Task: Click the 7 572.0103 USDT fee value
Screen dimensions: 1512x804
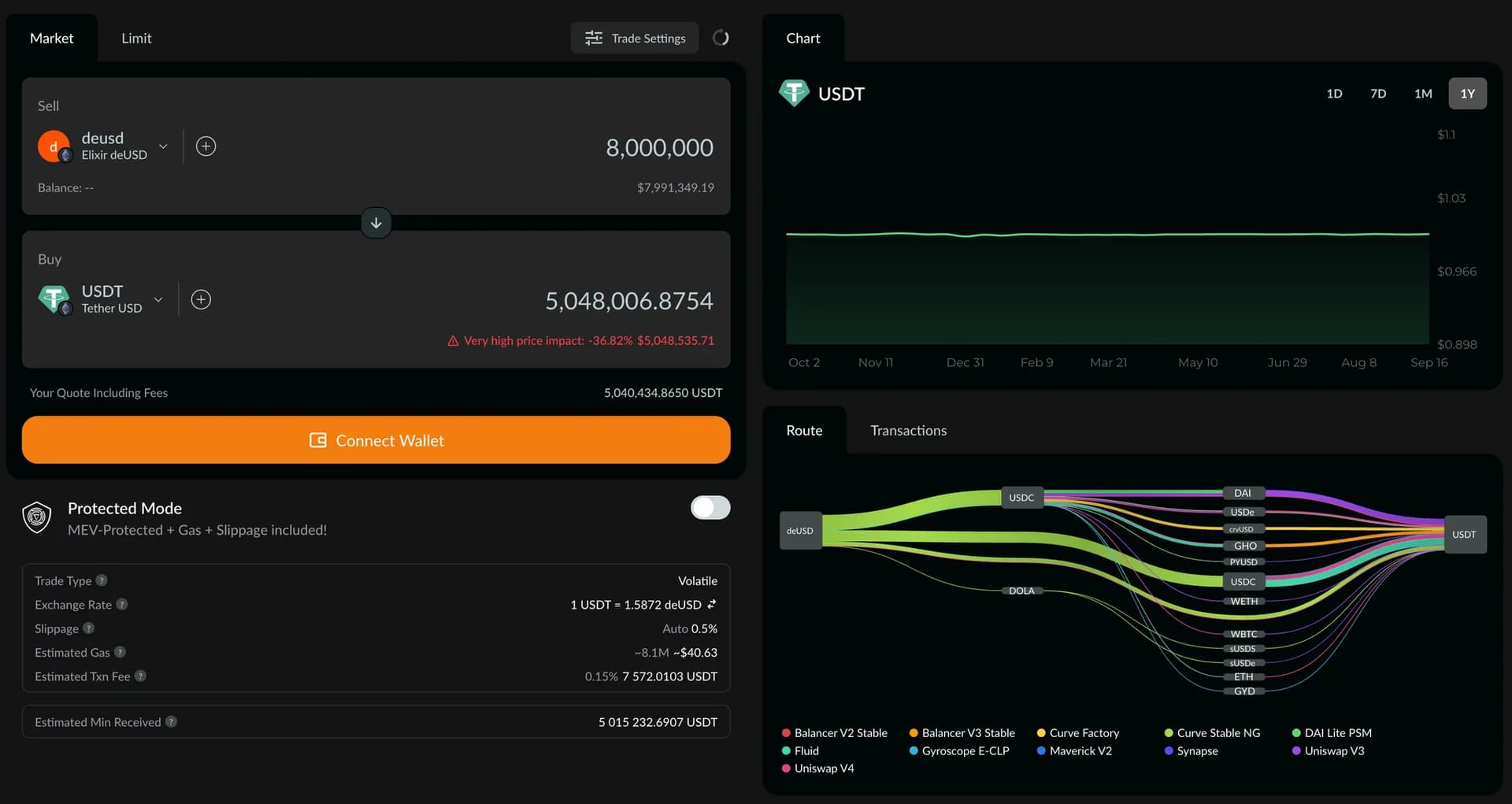Action: tap(669, 676)
